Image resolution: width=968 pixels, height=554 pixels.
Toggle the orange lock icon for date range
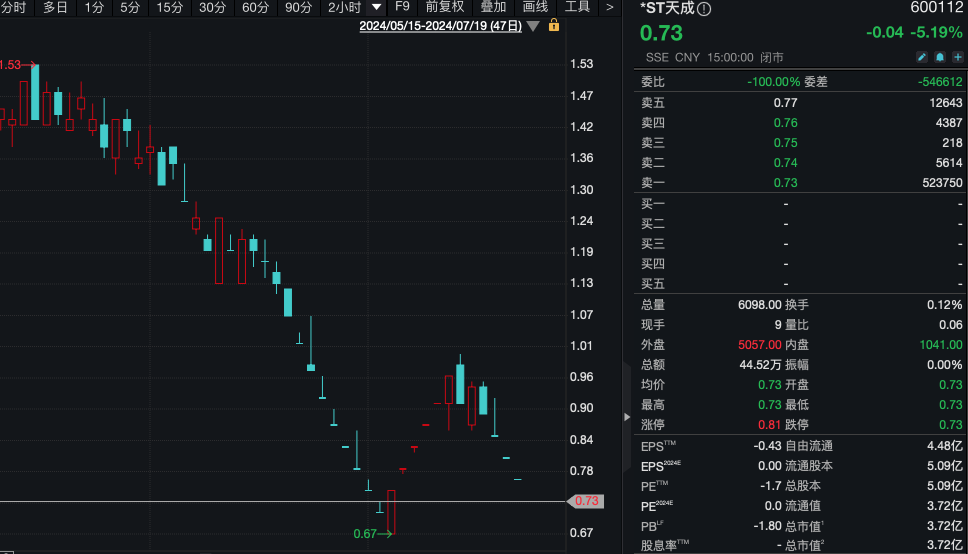point(554,25)
